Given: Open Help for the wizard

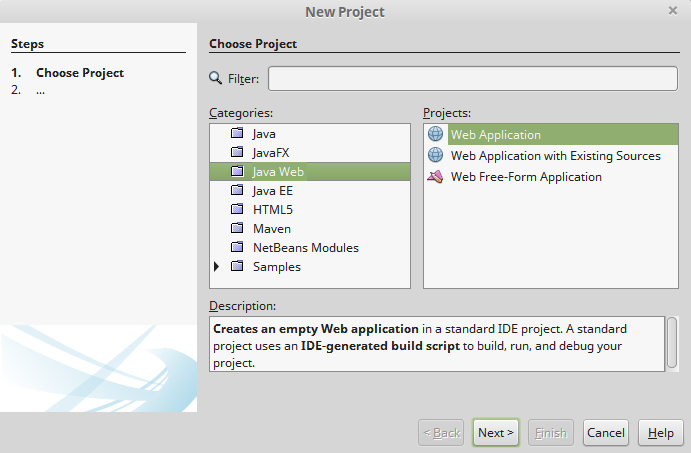Looking at the screenshot, I should click(x=660, y=433).
